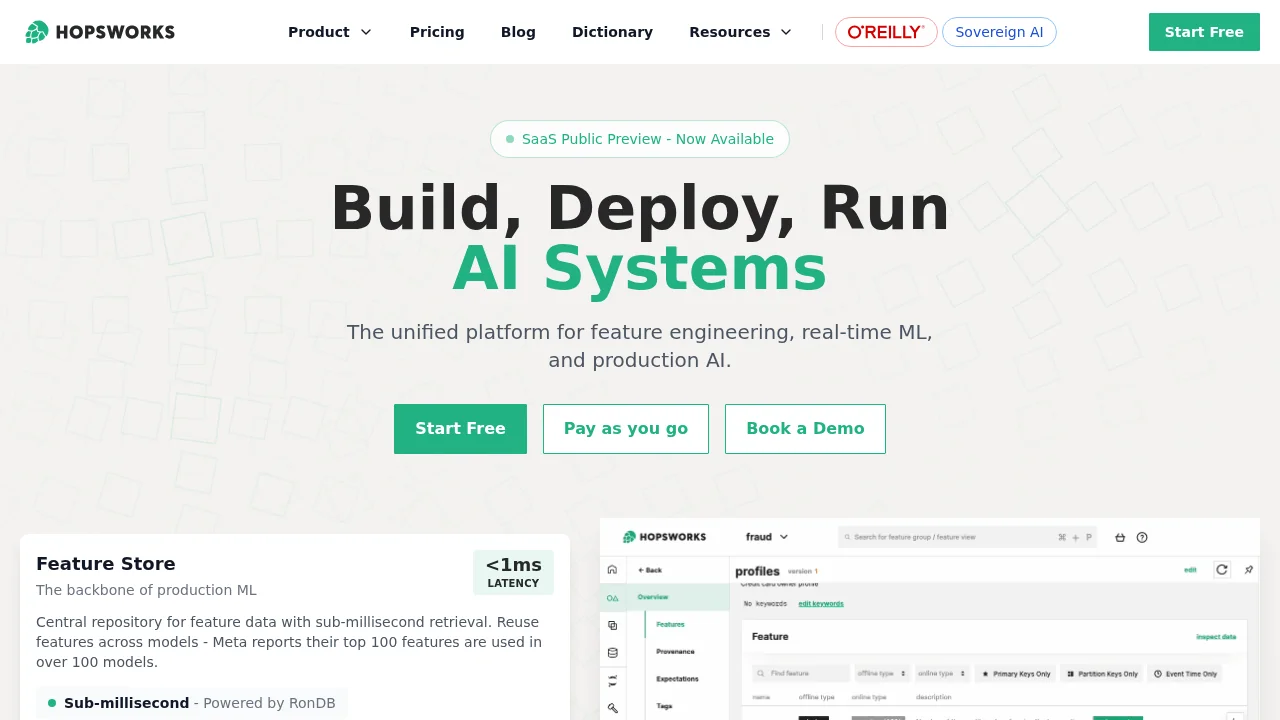1280x720 pixels.
Task: Enable the Primary Keys Only filter
Action: click(1015, 673)
